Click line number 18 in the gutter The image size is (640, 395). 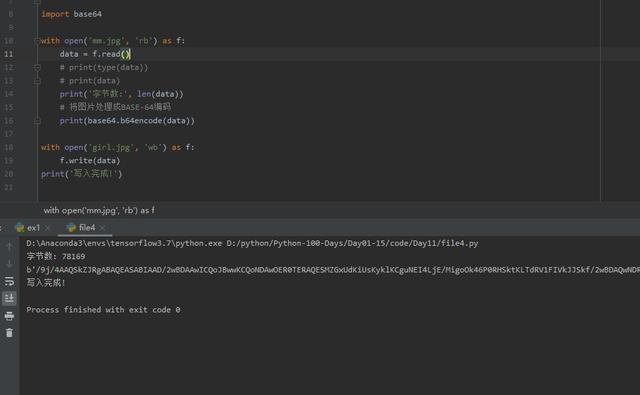(x=9, y=147)
